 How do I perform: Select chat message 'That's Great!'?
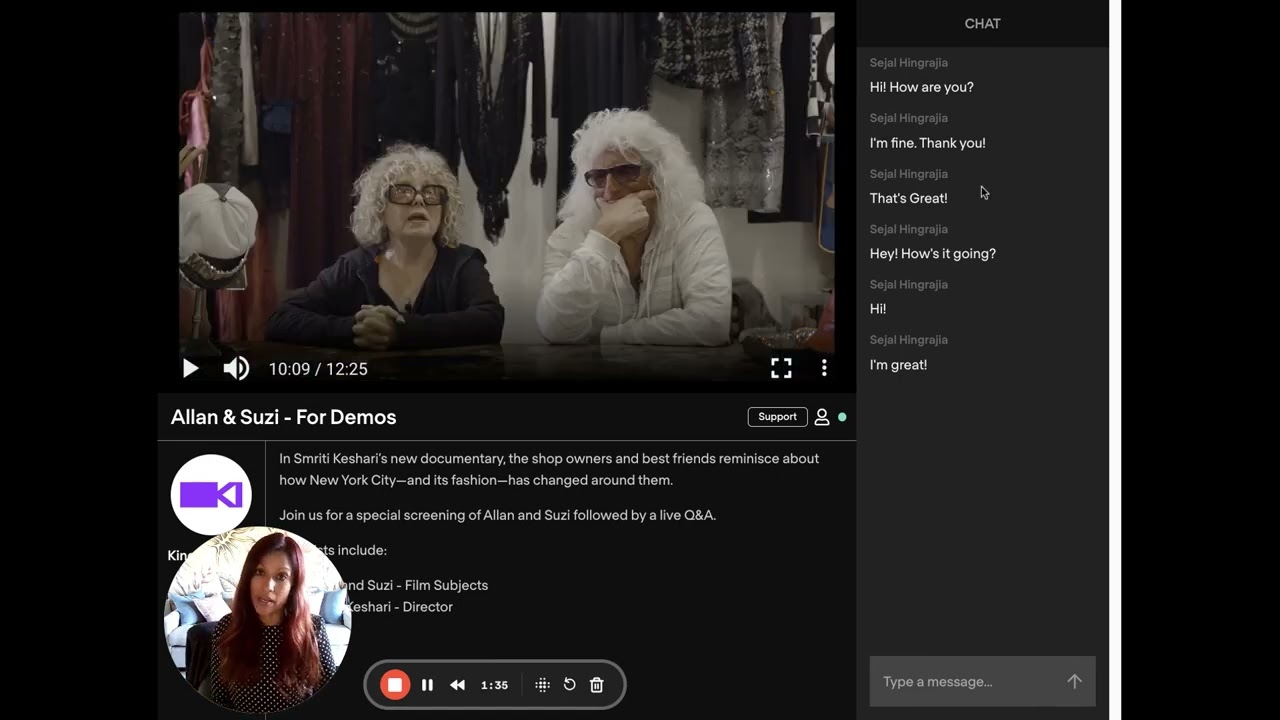[x=909, y=198]
